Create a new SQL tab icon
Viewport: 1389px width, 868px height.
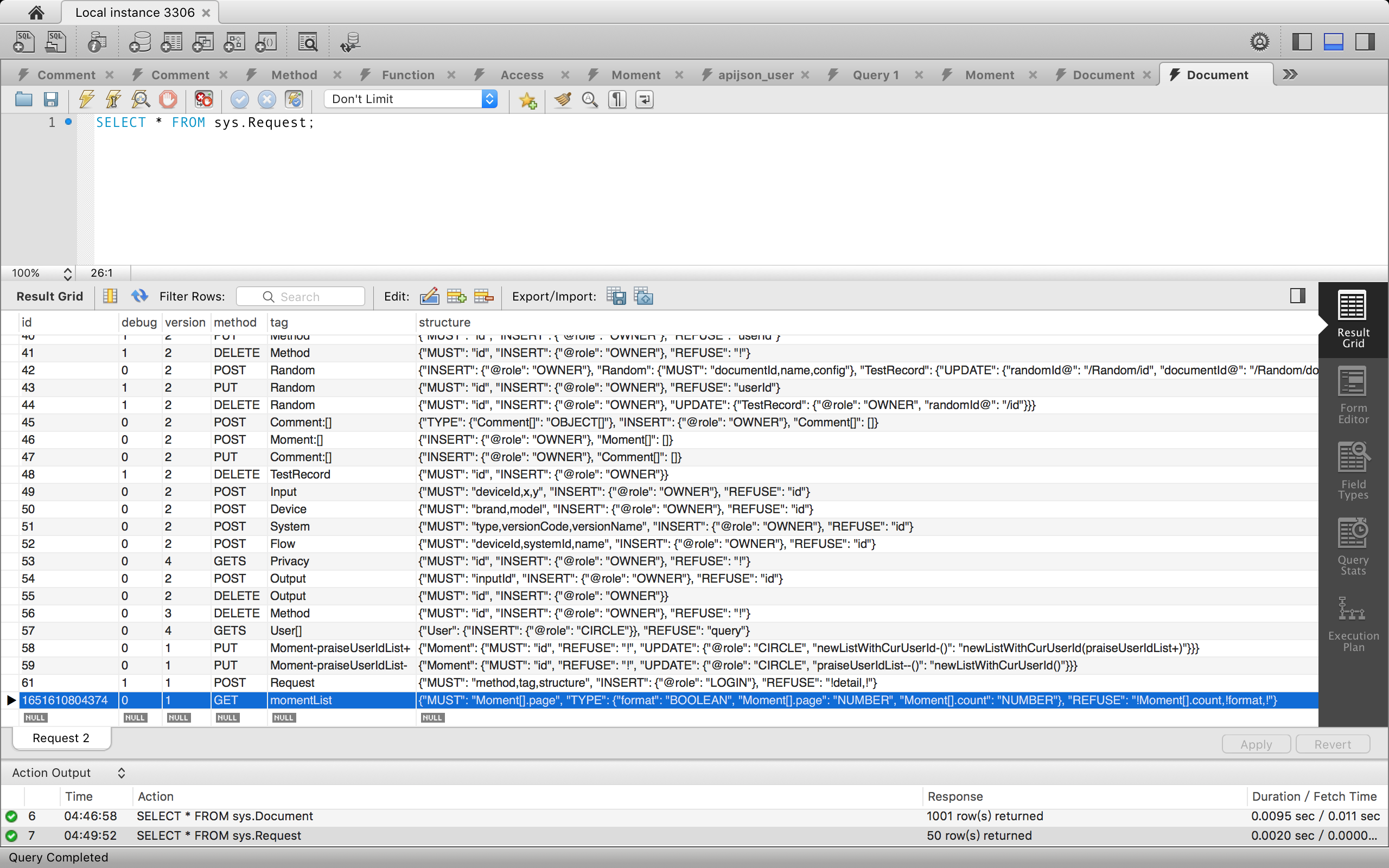coord(23,42)
